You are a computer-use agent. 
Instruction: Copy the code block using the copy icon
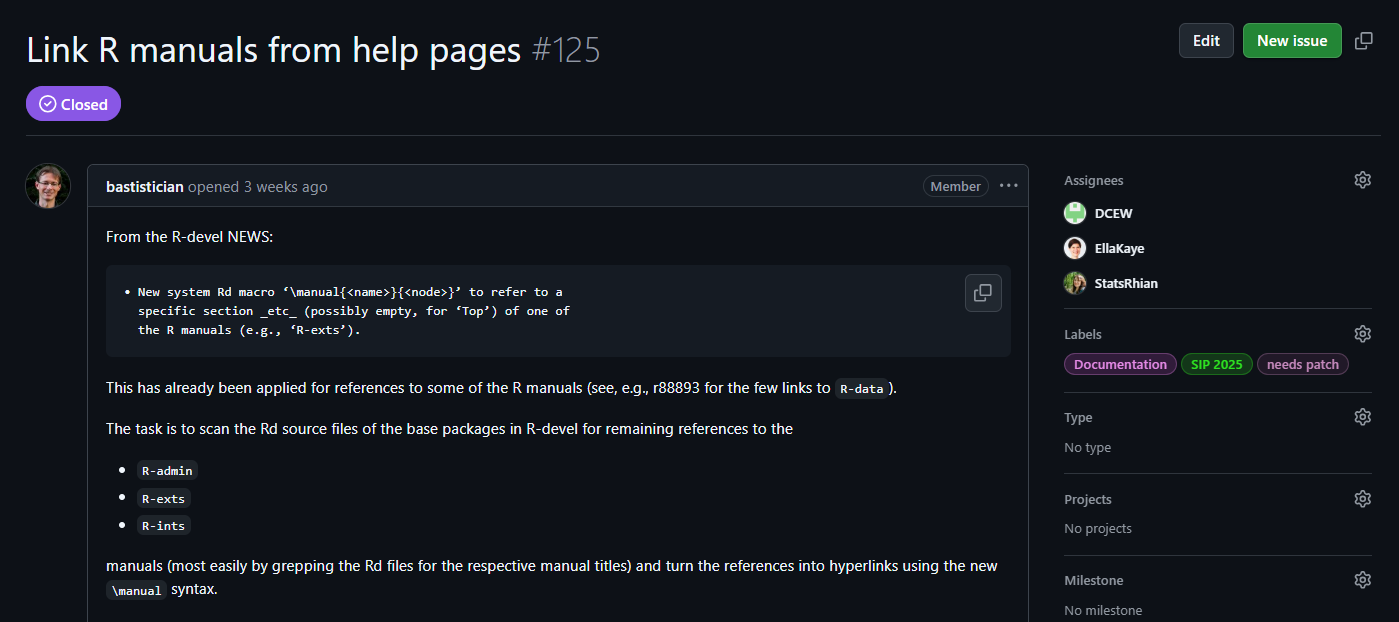tap(983, 293)
